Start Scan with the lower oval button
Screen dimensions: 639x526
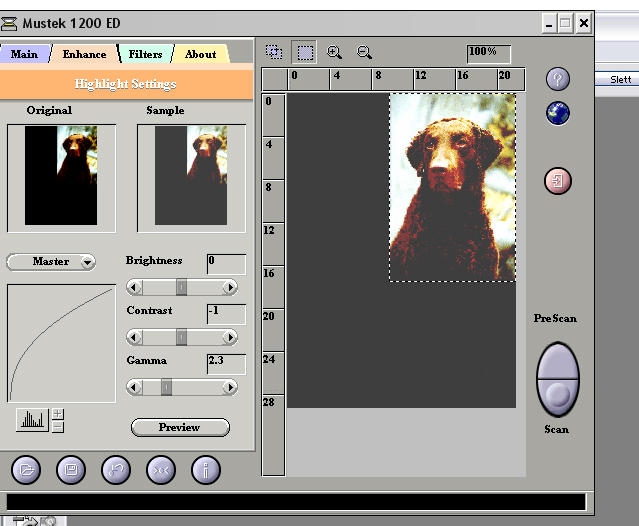557,398
